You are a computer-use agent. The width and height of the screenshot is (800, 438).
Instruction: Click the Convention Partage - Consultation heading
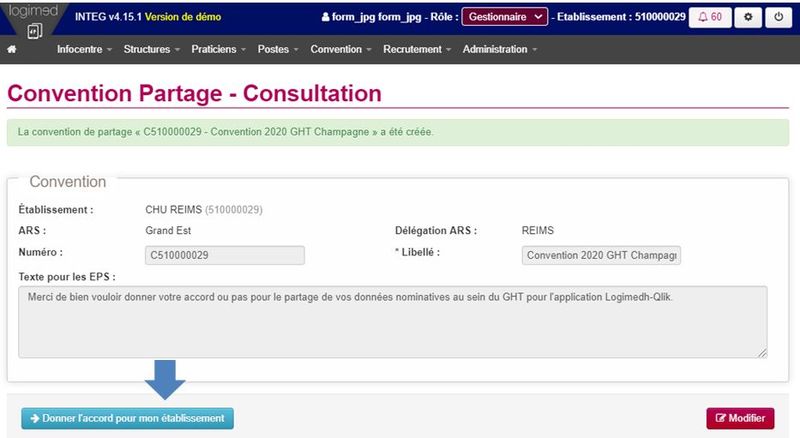point(194,93)
